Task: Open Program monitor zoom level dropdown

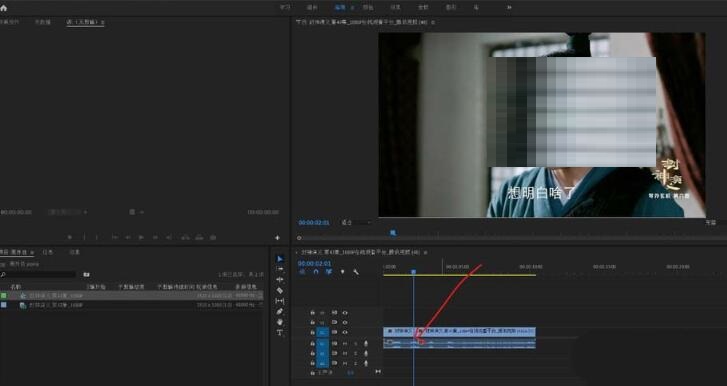Action: click(x=355, y=223)
